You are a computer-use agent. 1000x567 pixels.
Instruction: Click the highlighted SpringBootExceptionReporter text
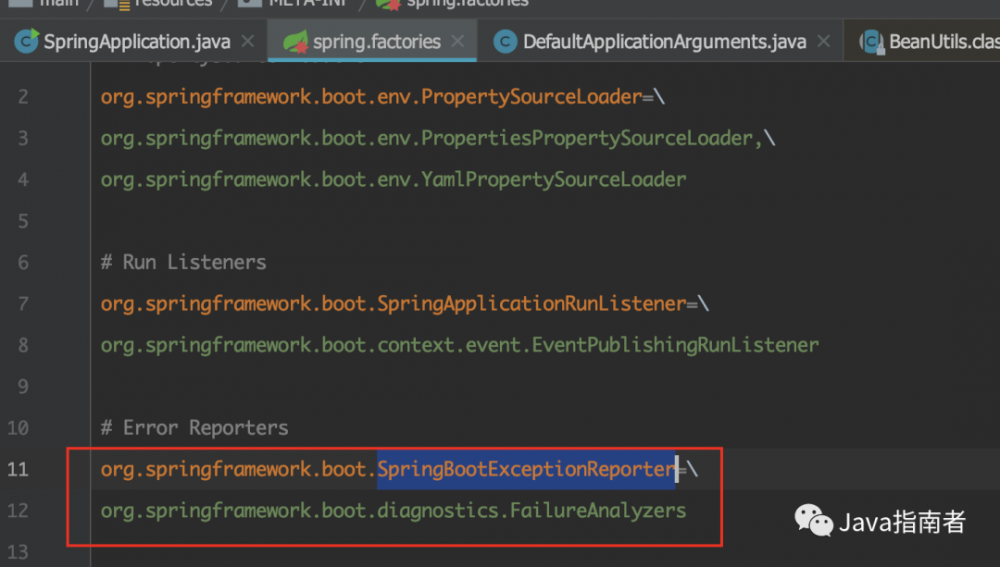pyautogui.click(x=526, y=469)
